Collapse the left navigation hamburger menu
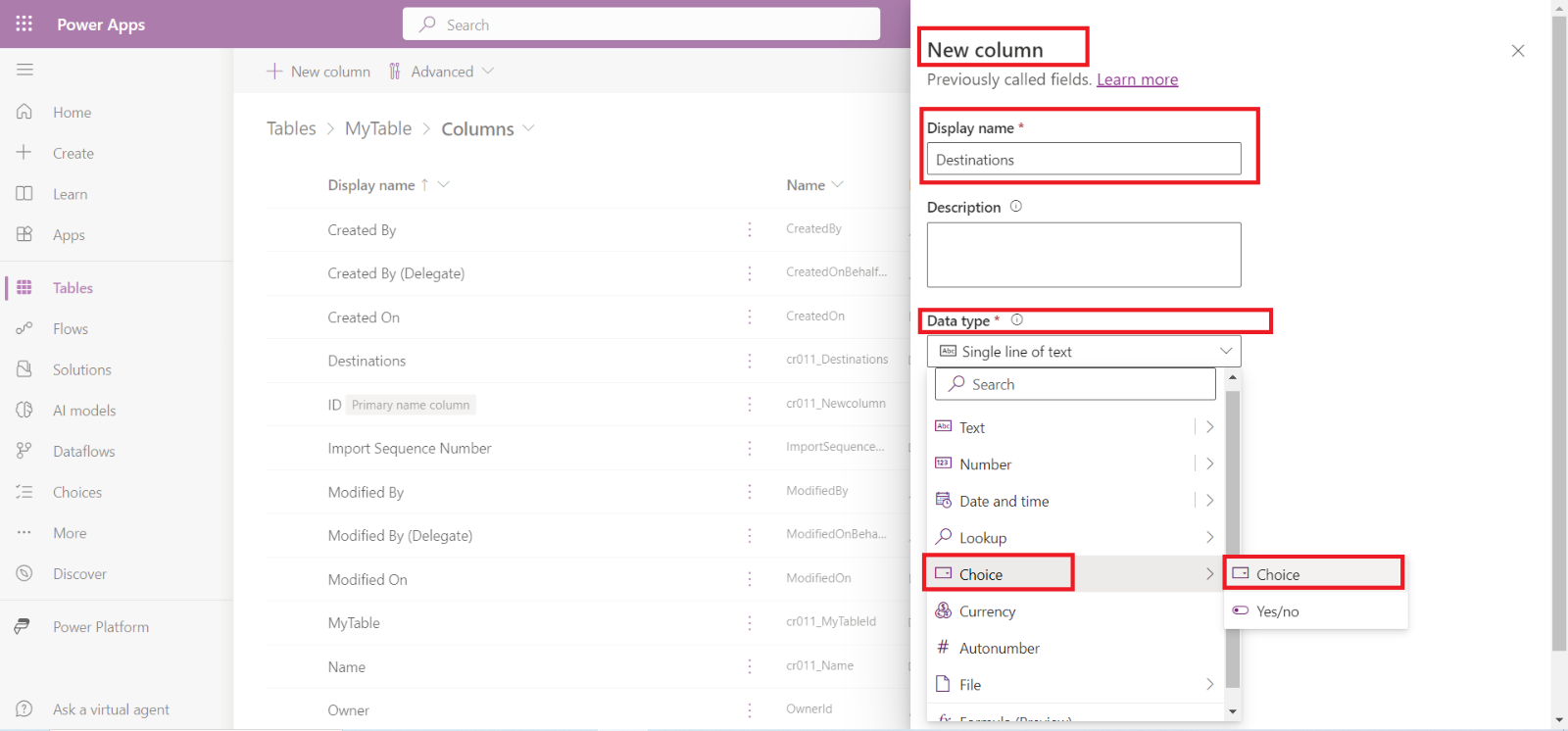Screen dimensions: 1568x731 point(24,70)
